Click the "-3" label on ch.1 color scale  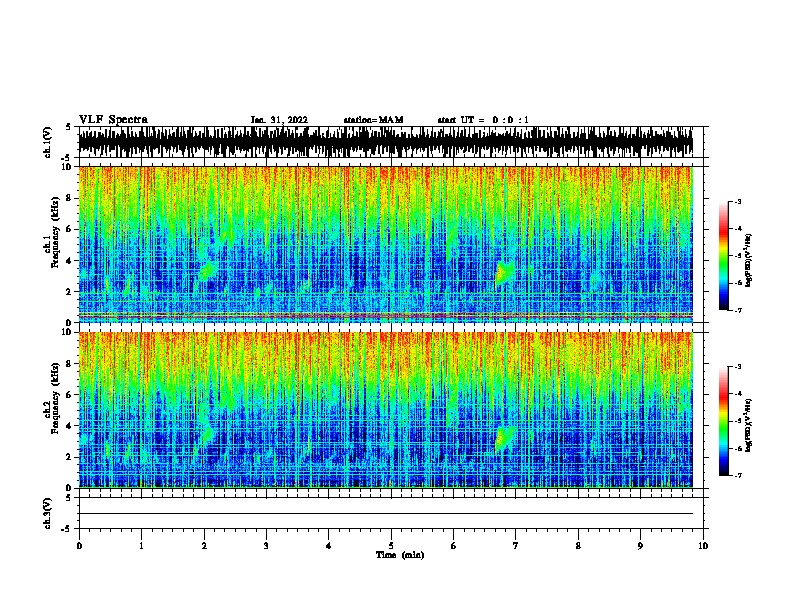[737, 202]
